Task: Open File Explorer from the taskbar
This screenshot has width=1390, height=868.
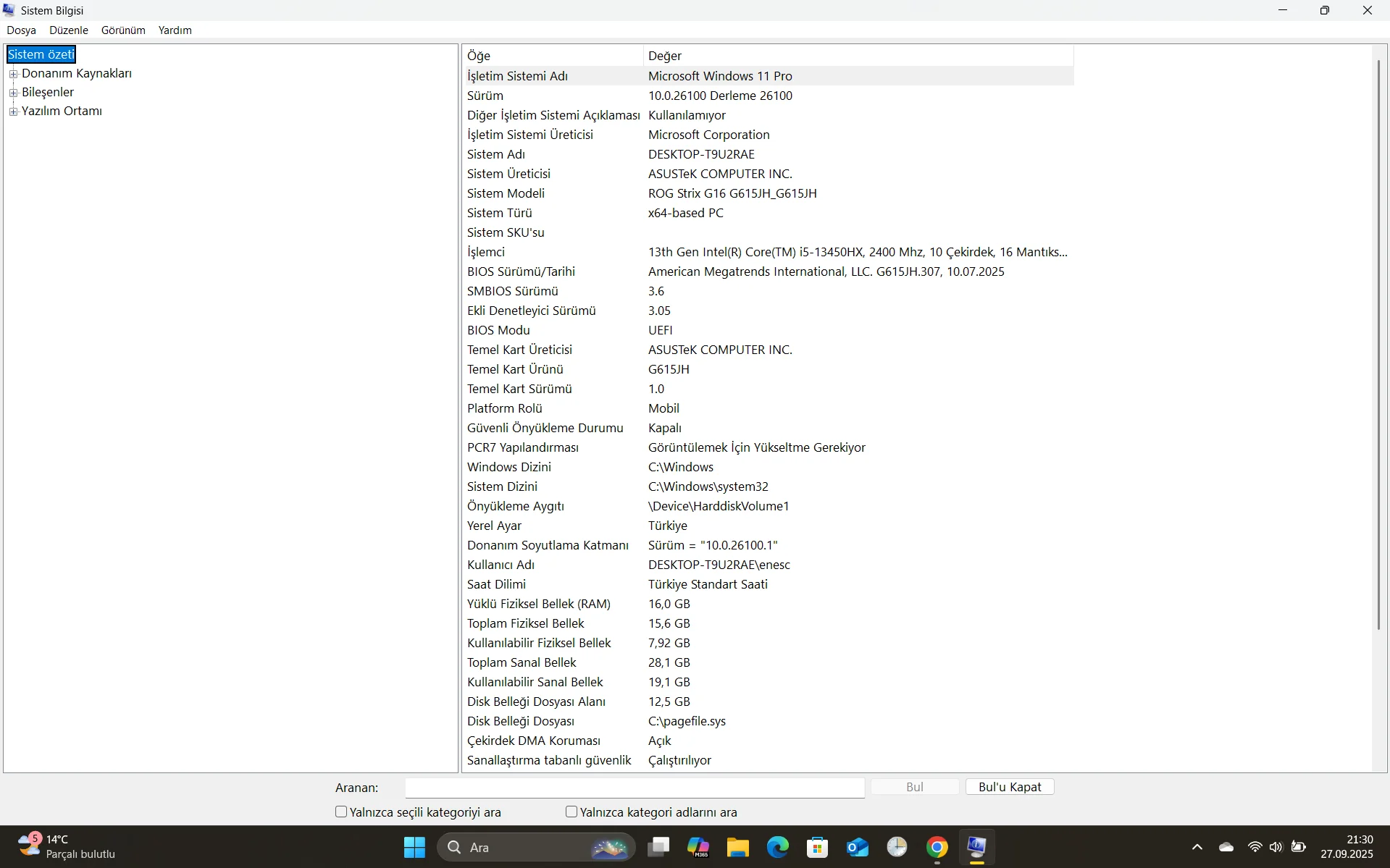Action: [x=738, y=847]
